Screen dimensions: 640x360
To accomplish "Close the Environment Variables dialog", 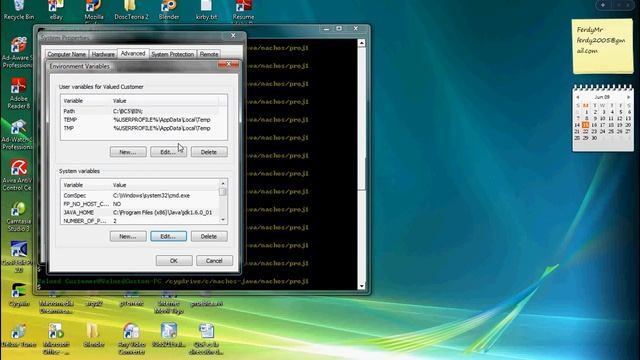I will tap(228, 64).
